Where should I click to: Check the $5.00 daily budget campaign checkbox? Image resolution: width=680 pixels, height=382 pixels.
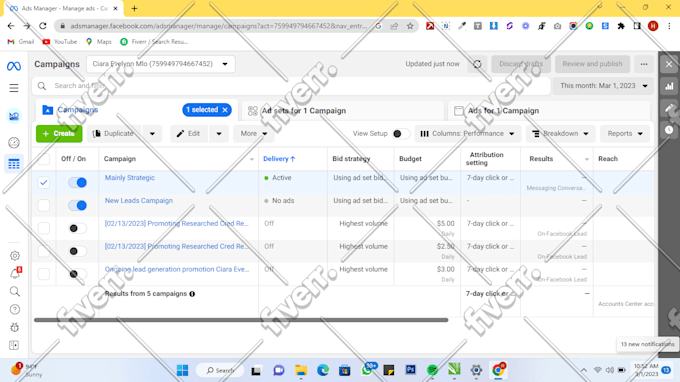coord(44,228)
